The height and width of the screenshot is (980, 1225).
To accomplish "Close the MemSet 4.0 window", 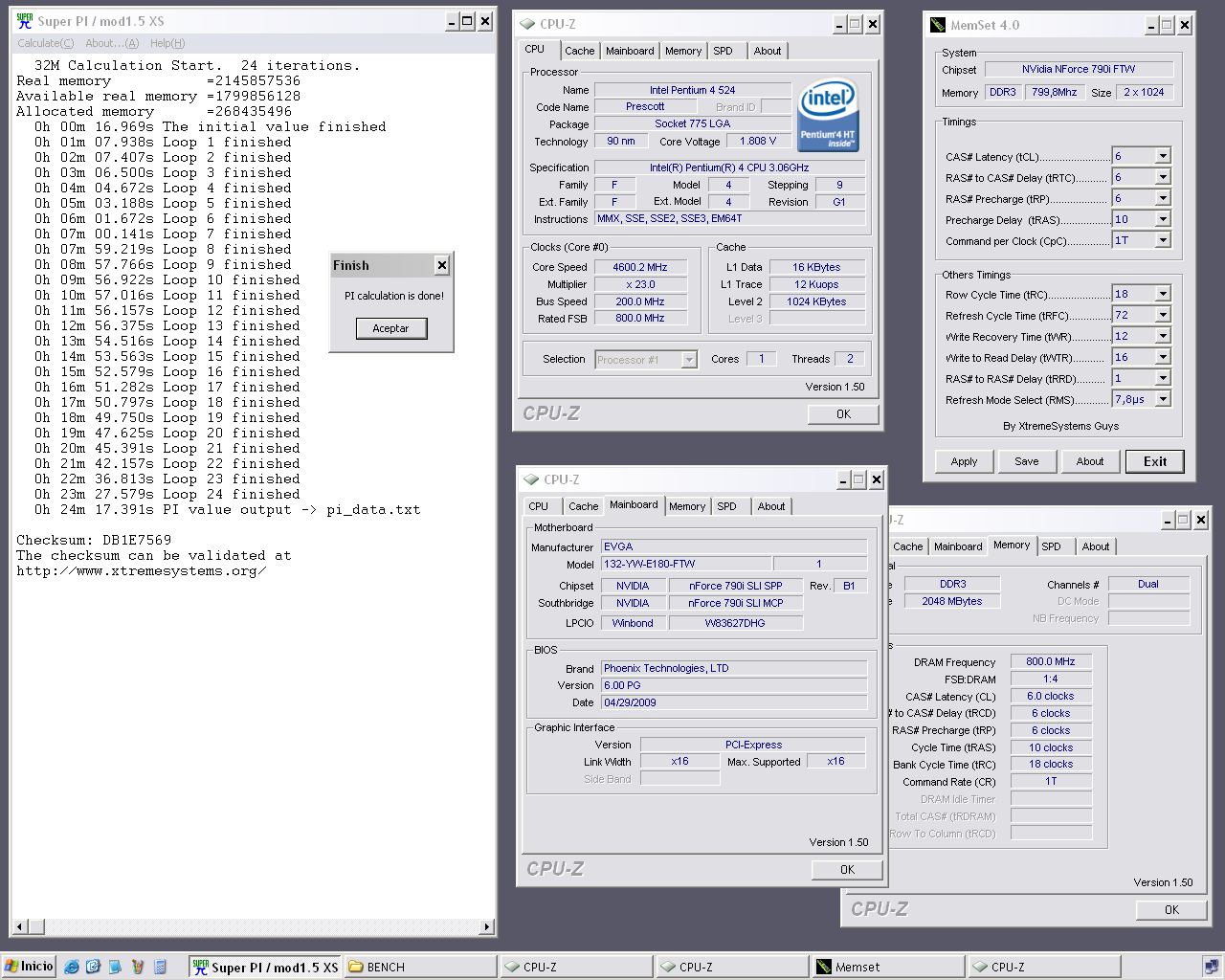I will [x=1185, y=25].
